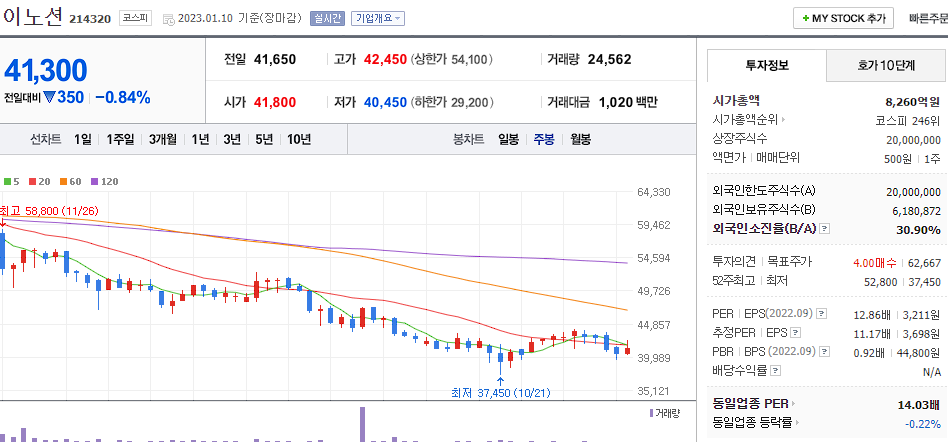Click the 코스피 246위 ranking value
Screen dimensions: 948x442
[909, 120]
